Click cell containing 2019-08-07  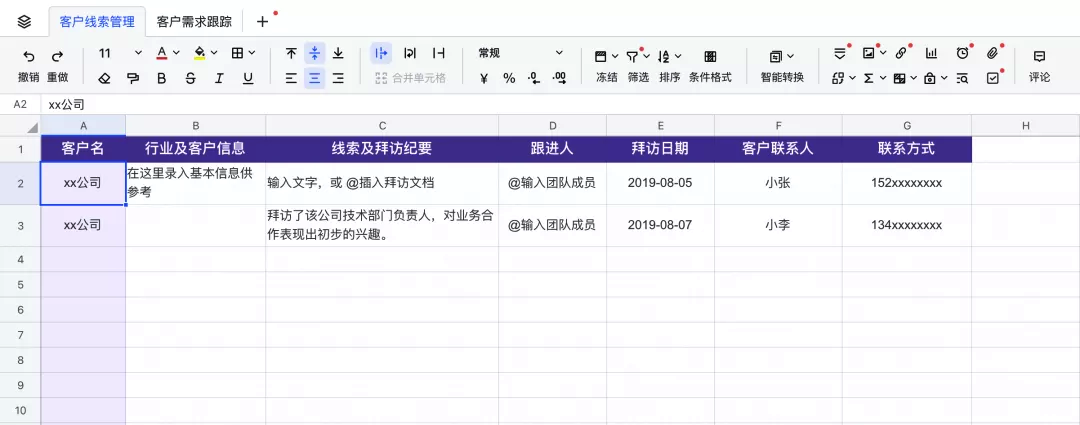tap(660, 225)
